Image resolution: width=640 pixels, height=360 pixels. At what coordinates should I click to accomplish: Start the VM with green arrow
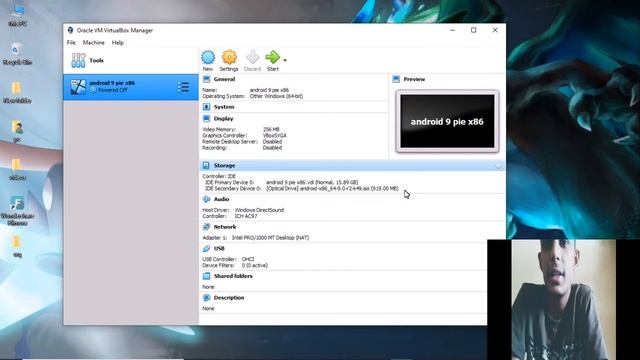tap(272, 57)
